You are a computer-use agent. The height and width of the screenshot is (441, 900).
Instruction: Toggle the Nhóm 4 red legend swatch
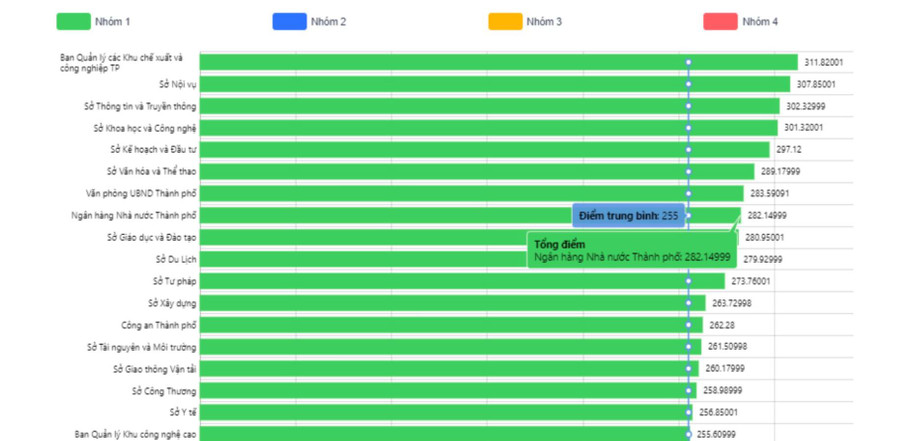coord(720,22)
